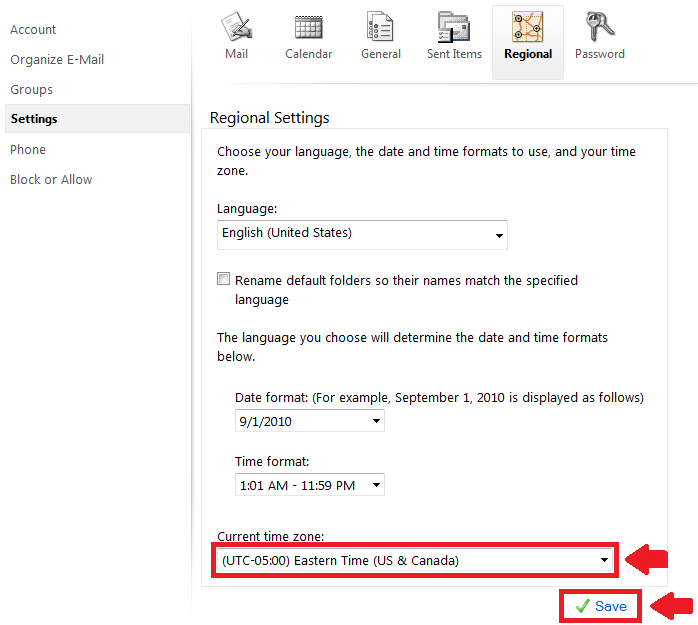Open the Mail settings icon
Viewport: 698px width, 625px height.
236,26
